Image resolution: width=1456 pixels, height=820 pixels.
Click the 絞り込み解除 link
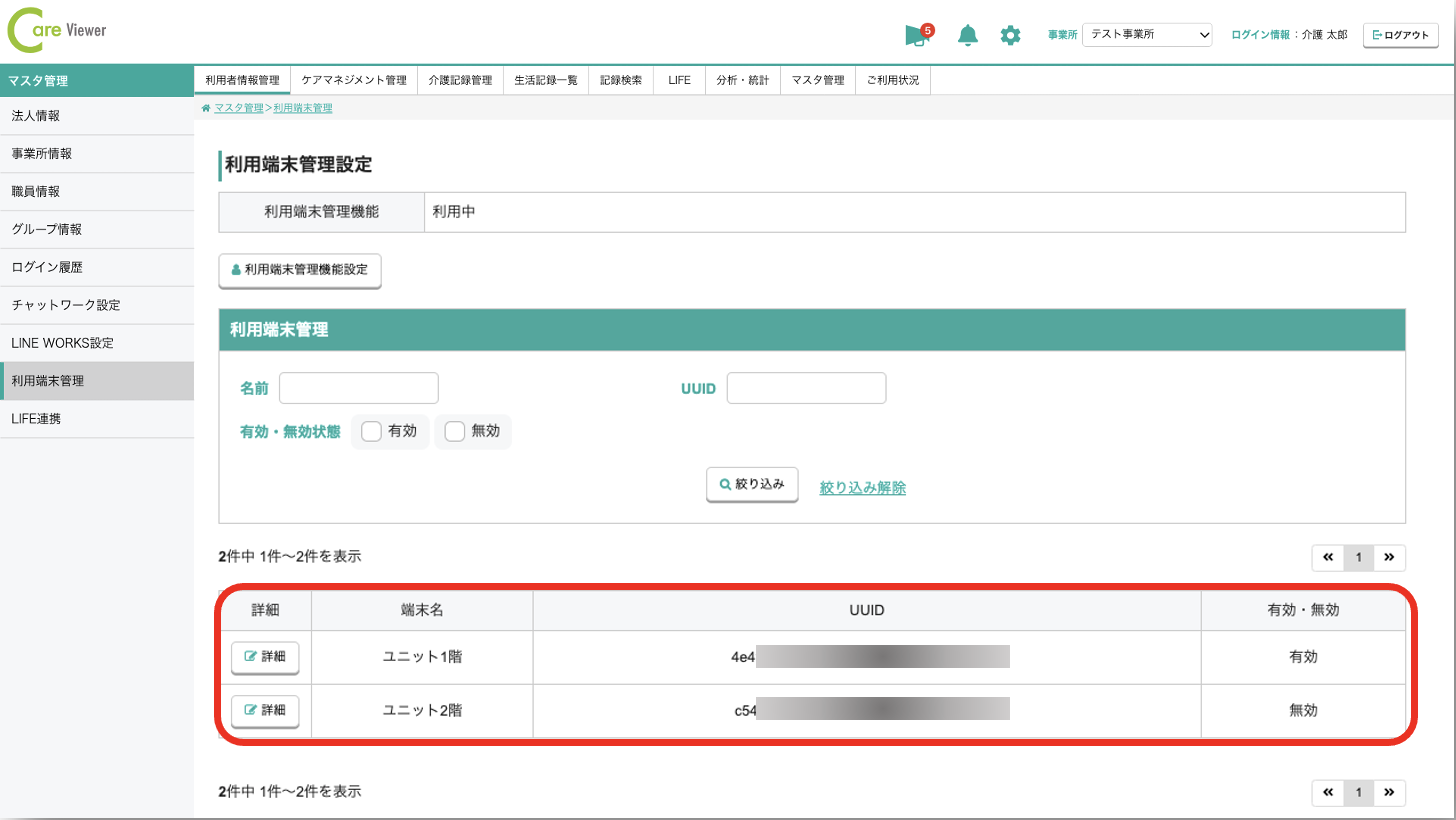862,488
